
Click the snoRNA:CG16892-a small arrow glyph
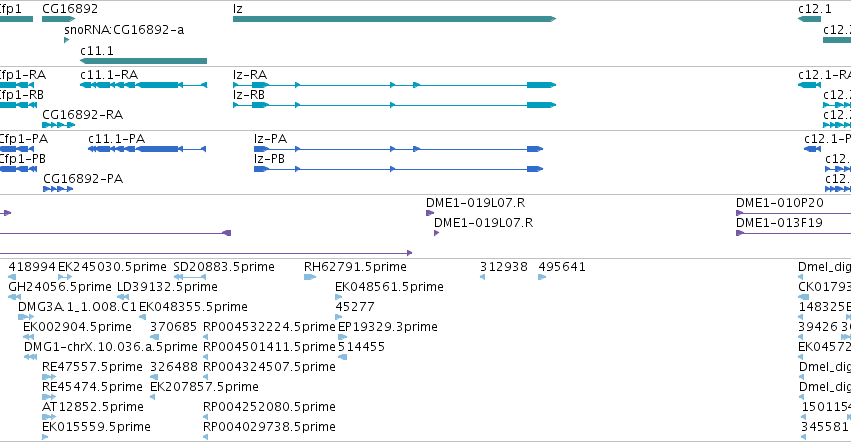click(x=67, y=40)
